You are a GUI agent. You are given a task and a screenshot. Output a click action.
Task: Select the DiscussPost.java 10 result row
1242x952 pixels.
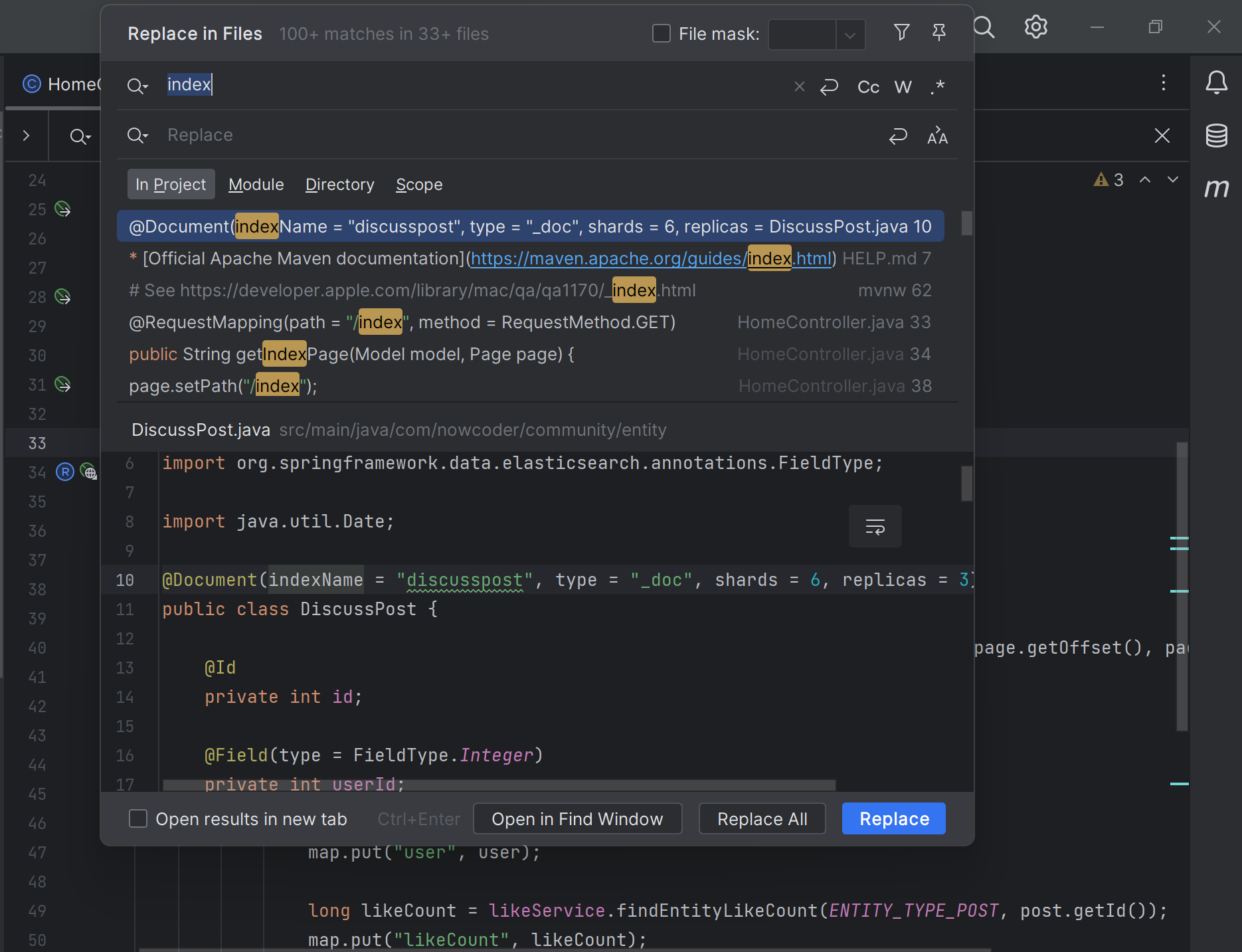[530, 227]
